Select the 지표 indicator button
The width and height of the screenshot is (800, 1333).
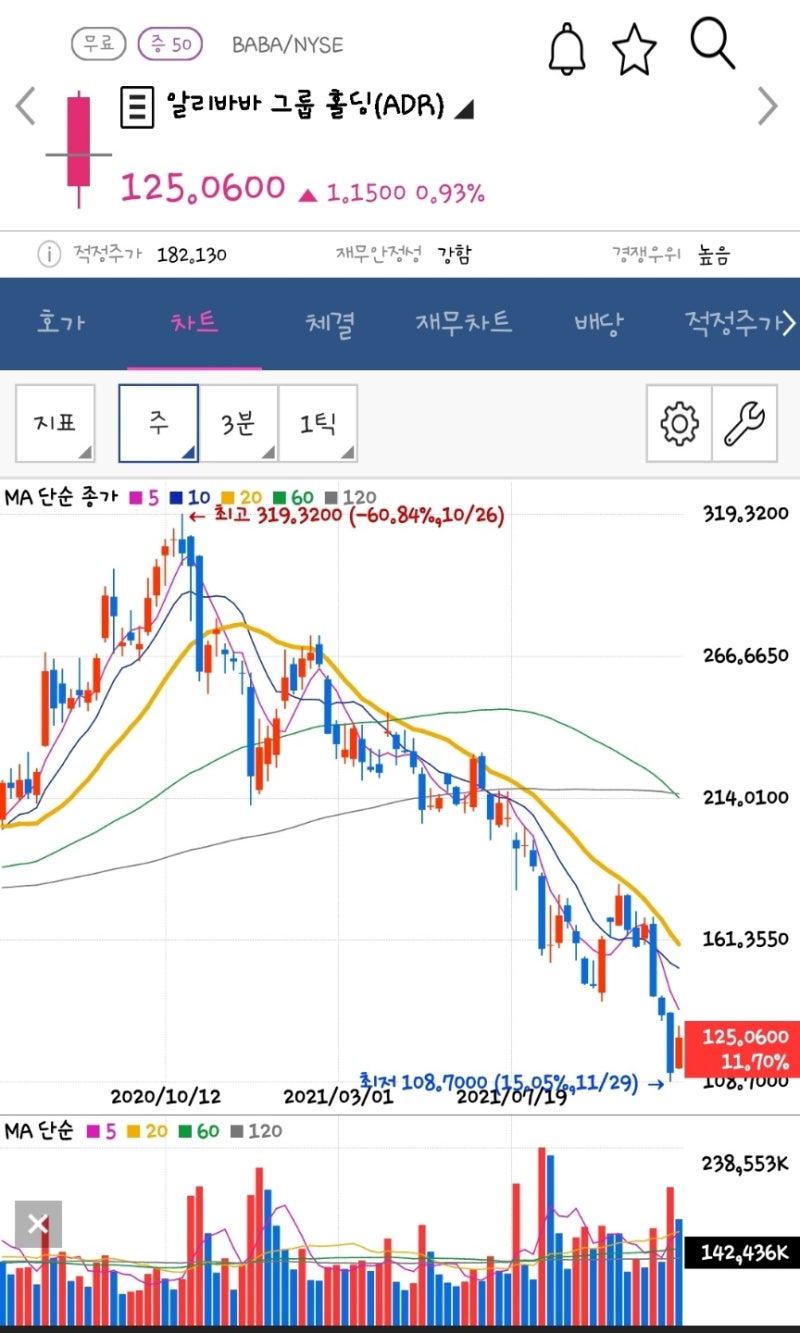tap(54, 424)
